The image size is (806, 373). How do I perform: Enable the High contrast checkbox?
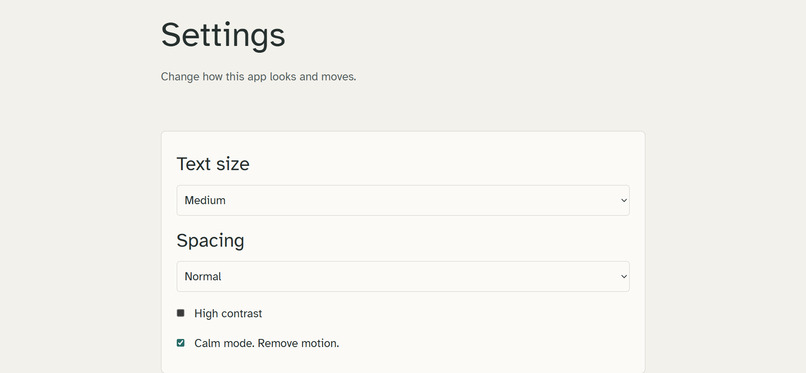click(180, 313)
